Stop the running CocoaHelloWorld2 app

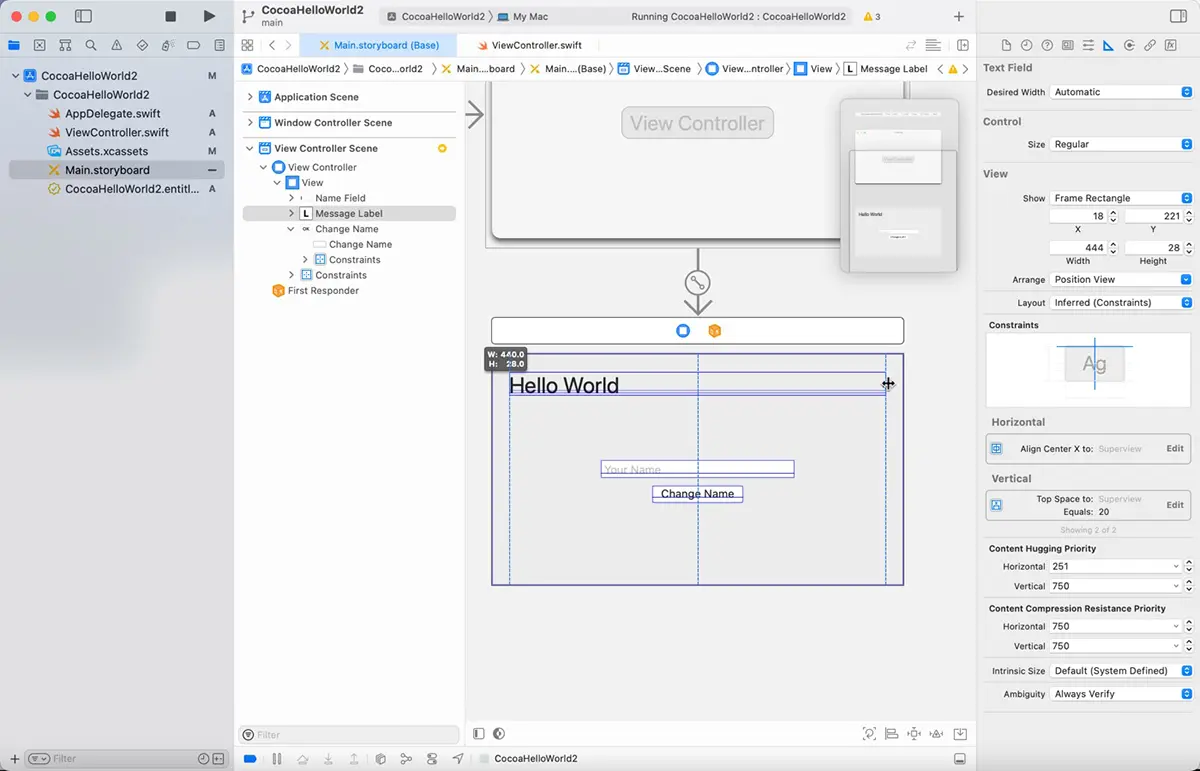pyautogui.click(x=171, y=16)
